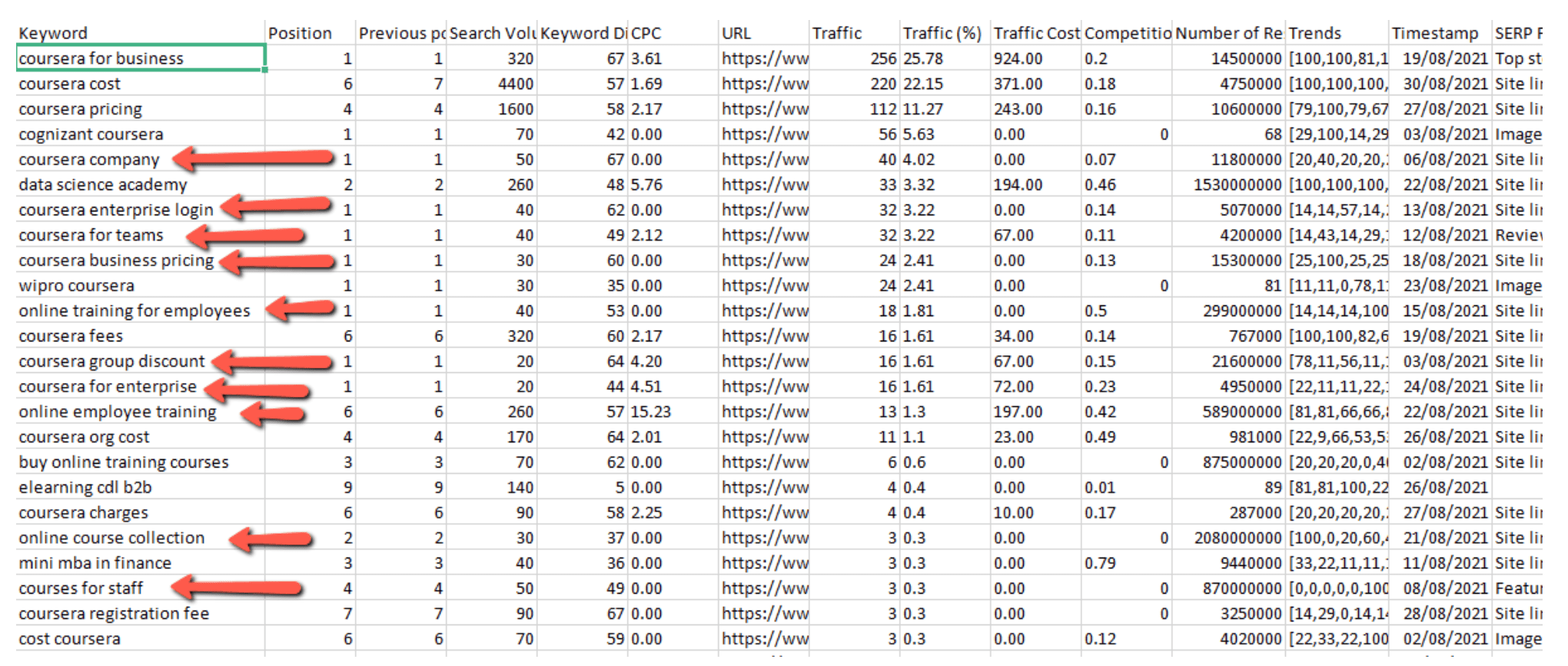Open the URL link in the 'coursera cost' row
The width and height of the screenshot is (1568, 666).
[764, 84]
